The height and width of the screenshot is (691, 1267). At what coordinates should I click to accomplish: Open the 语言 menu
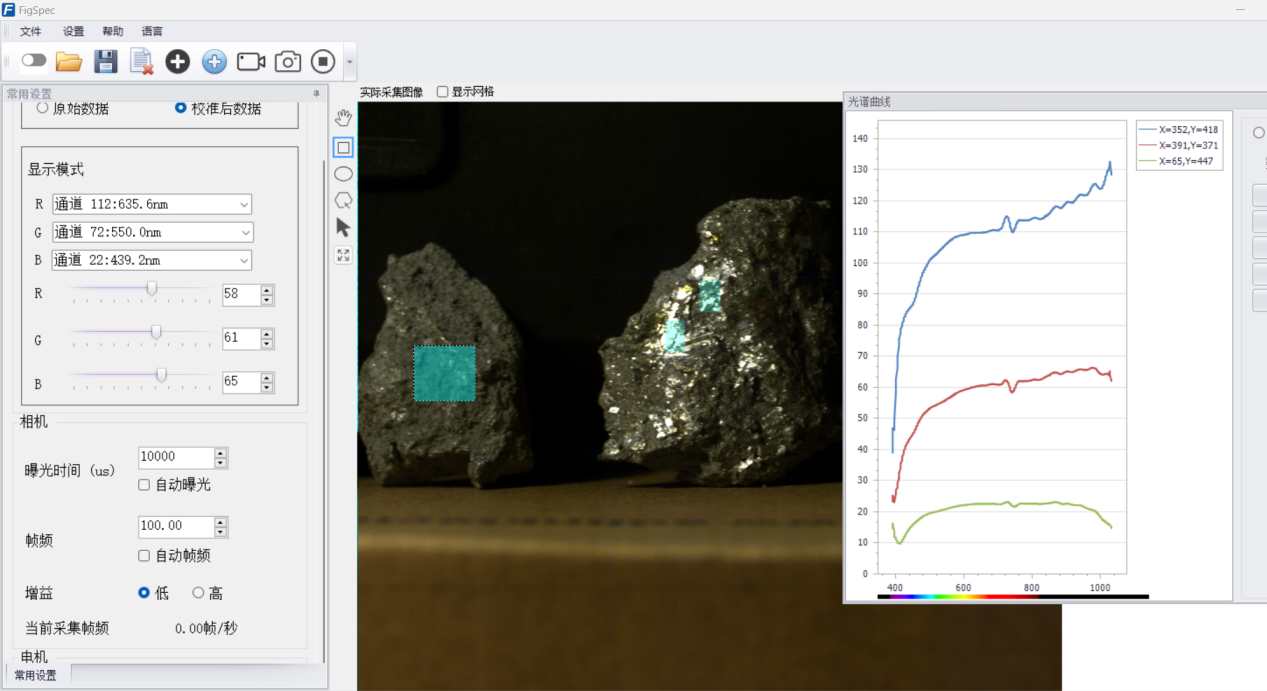click(x=152, y=31)
